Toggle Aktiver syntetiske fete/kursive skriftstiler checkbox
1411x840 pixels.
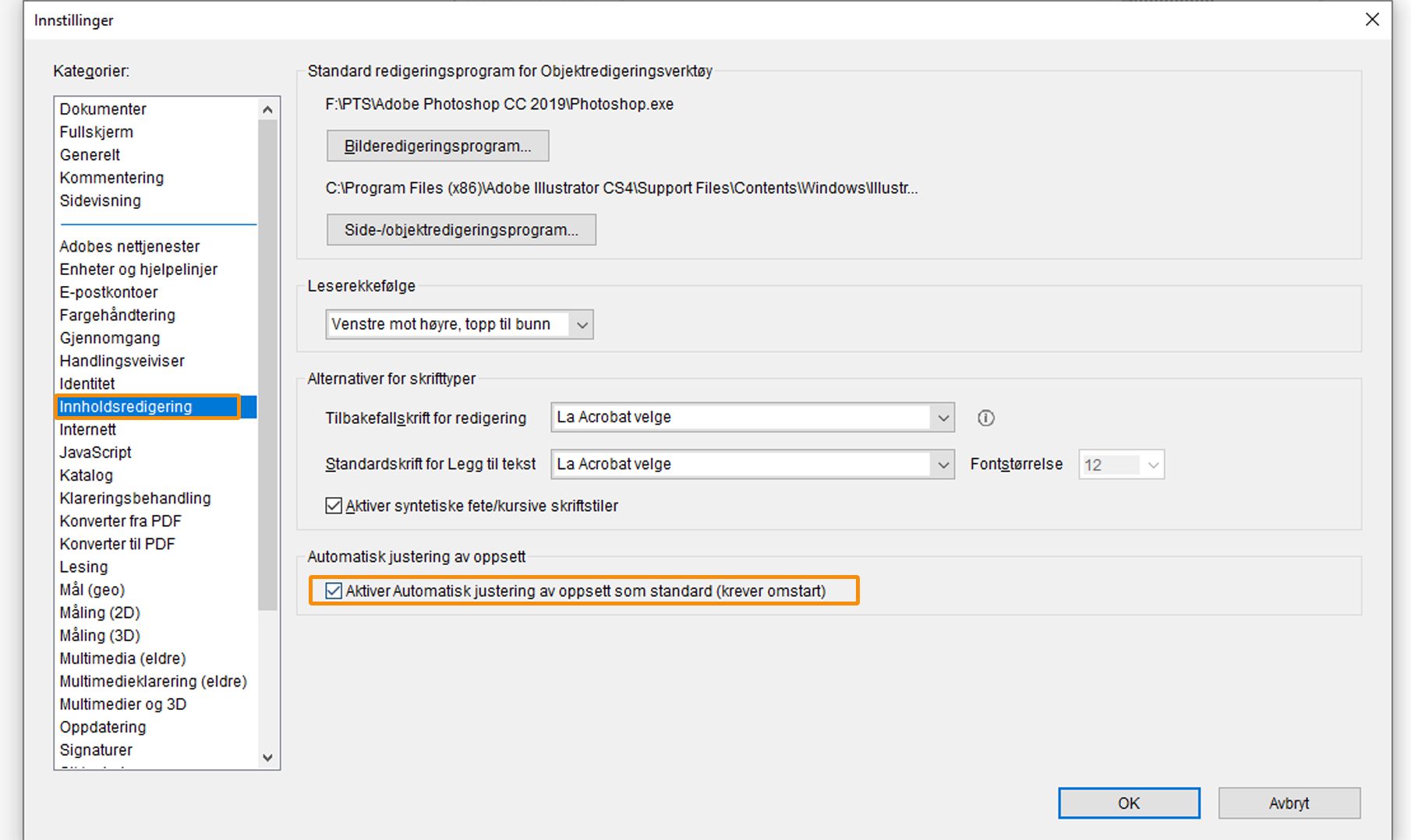pos(334,506)
